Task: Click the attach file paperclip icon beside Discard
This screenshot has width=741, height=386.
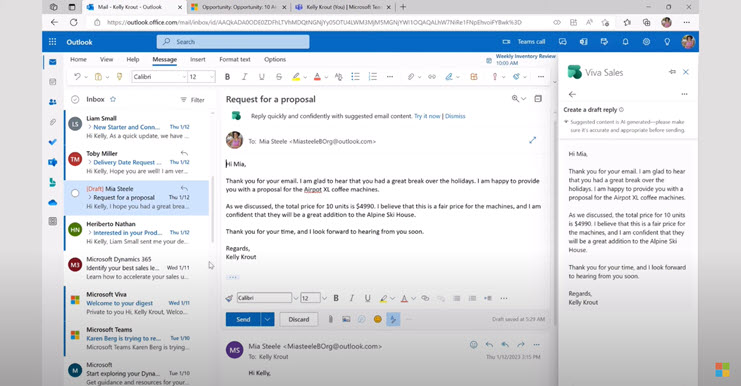Action: (x=330, y=319)
